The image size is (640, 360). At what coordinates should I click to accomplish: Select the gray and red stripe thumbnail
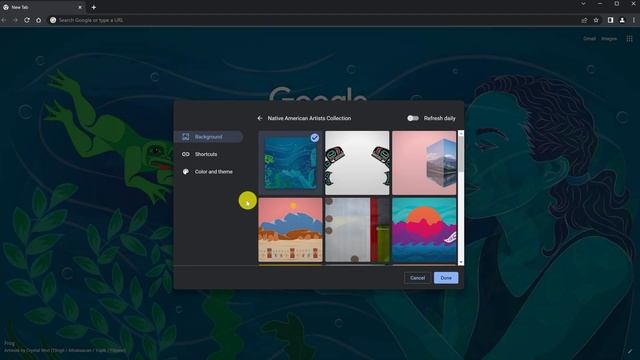(357, 230)
